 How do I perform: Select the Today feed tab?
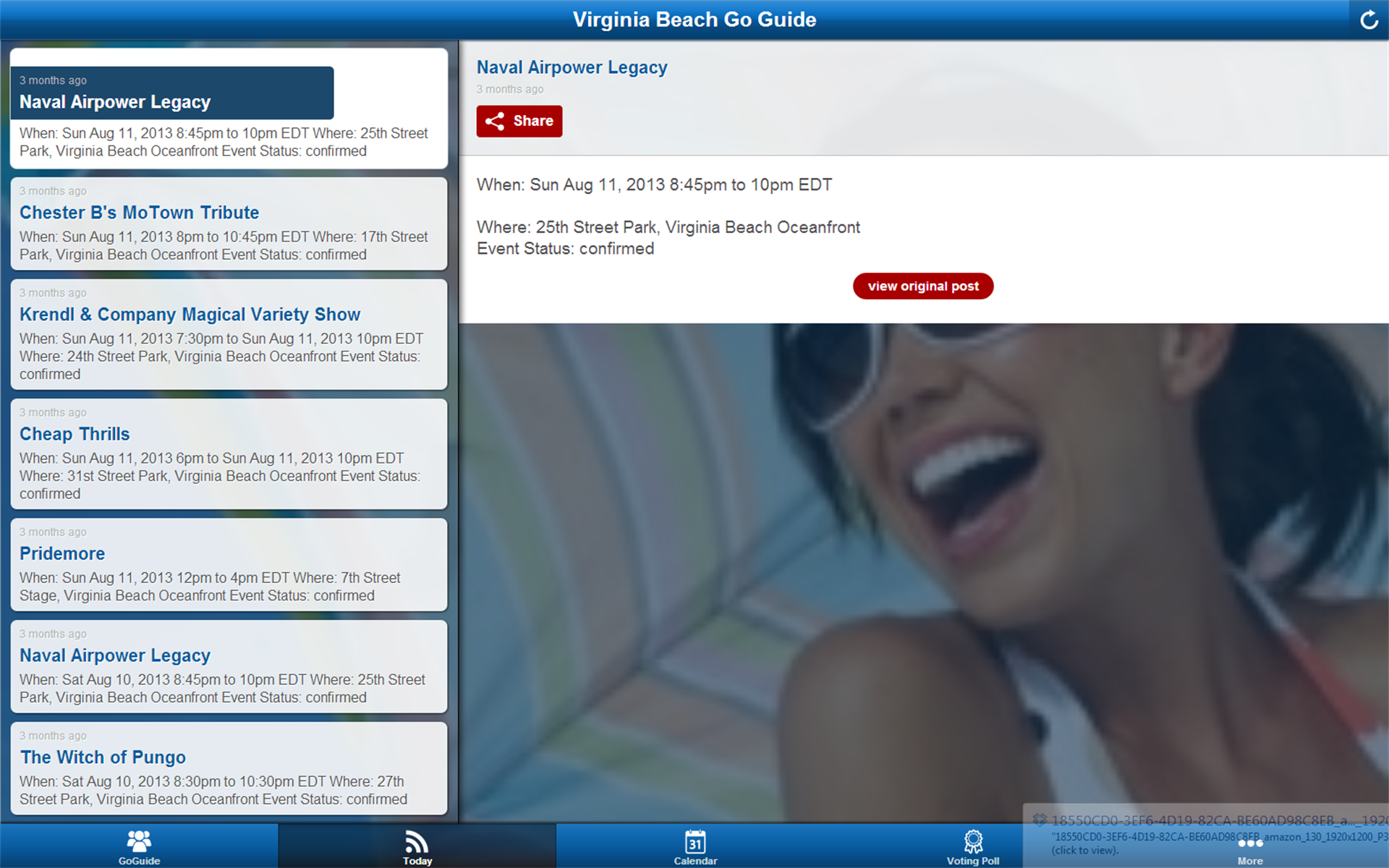coord(417,846)
